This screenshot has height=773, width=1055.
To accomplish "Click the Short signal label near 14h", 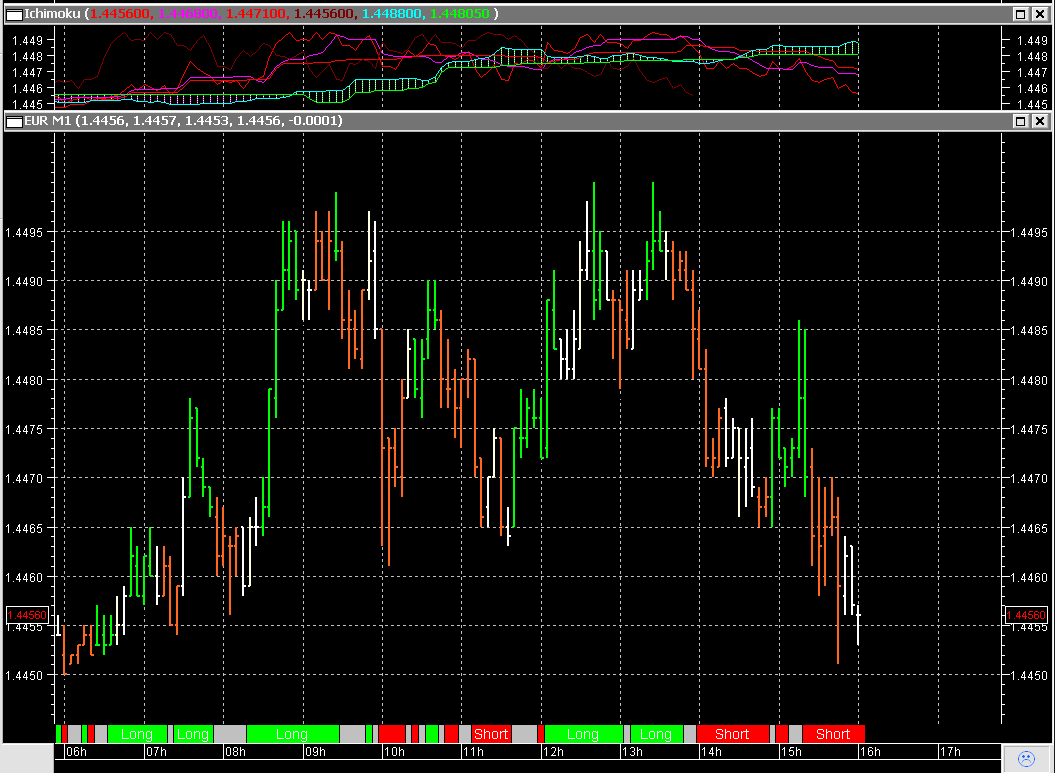I will 732,734.
